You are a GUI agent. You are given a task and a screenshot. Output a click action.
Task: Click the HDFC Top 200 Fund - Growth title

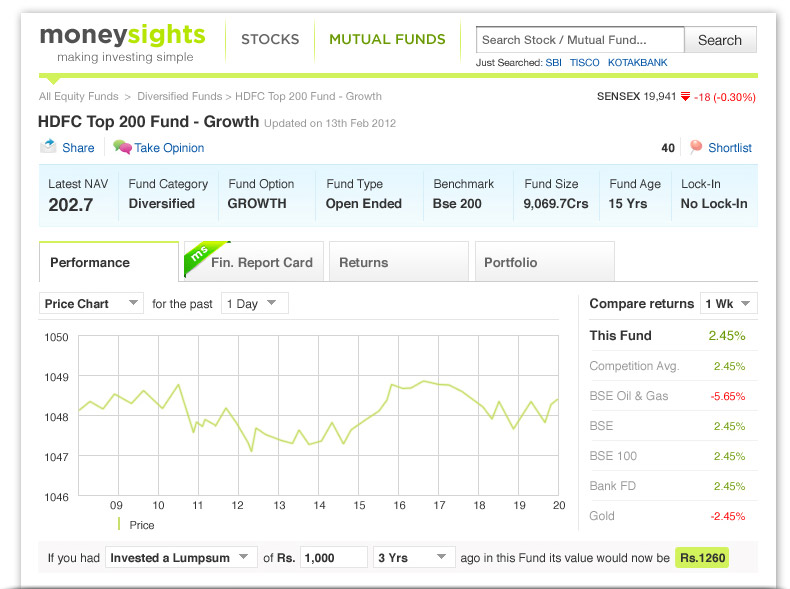(x=149, y=121)
